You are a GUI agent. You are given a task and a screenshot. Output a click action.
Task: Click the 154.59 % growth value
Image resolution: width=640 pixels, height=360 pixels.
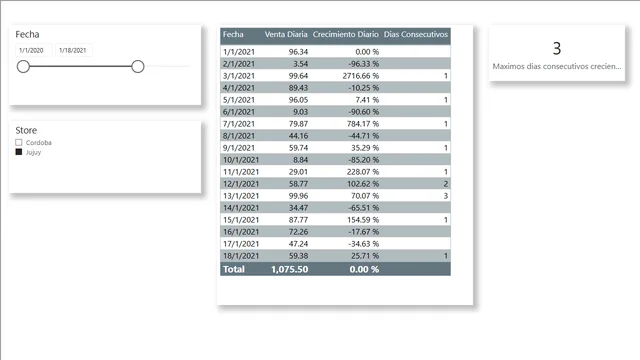363,220
